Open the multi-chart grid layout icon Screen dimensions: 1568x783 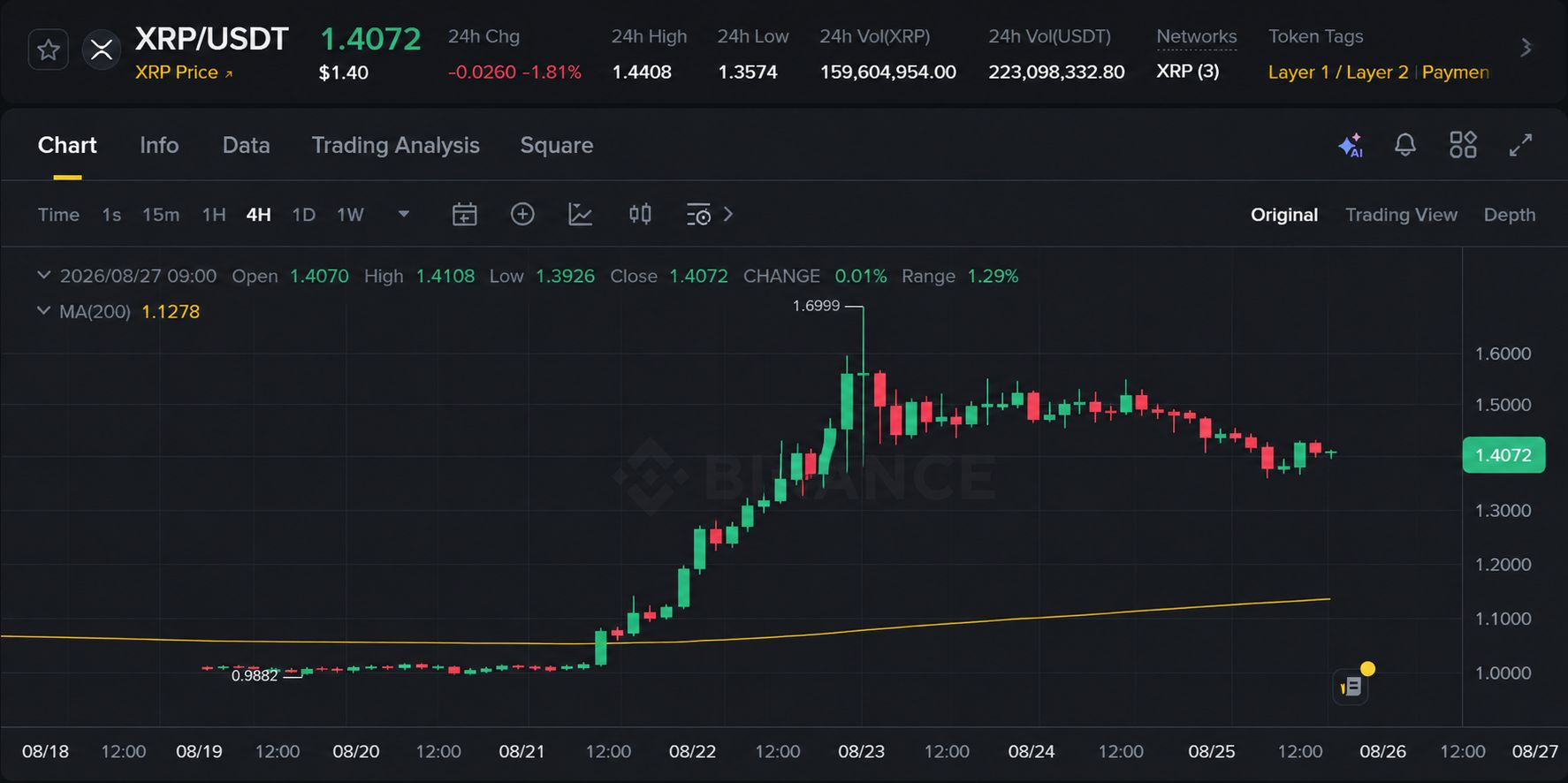[x=1463, y=145]
